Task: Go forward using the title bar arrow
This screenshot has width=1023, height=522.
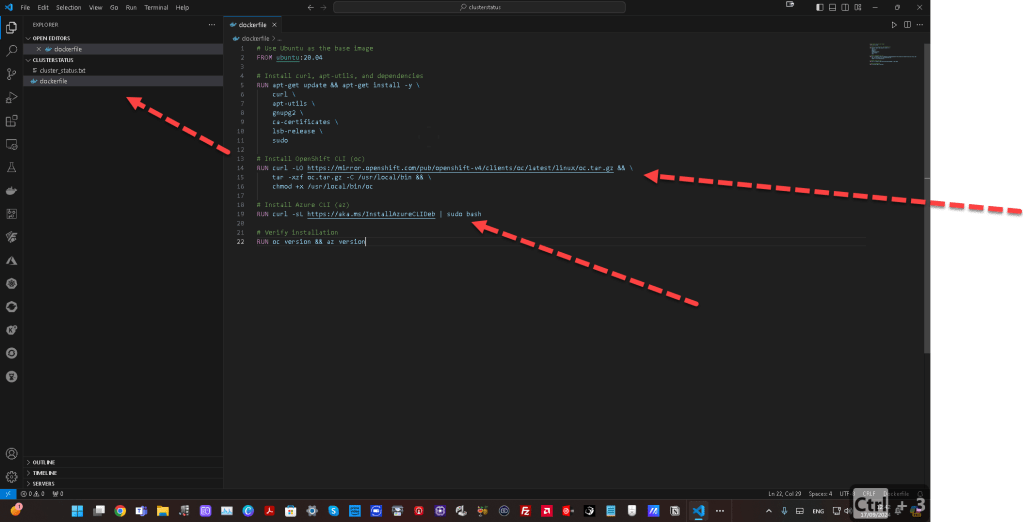Action: click(x=323, y=7)
